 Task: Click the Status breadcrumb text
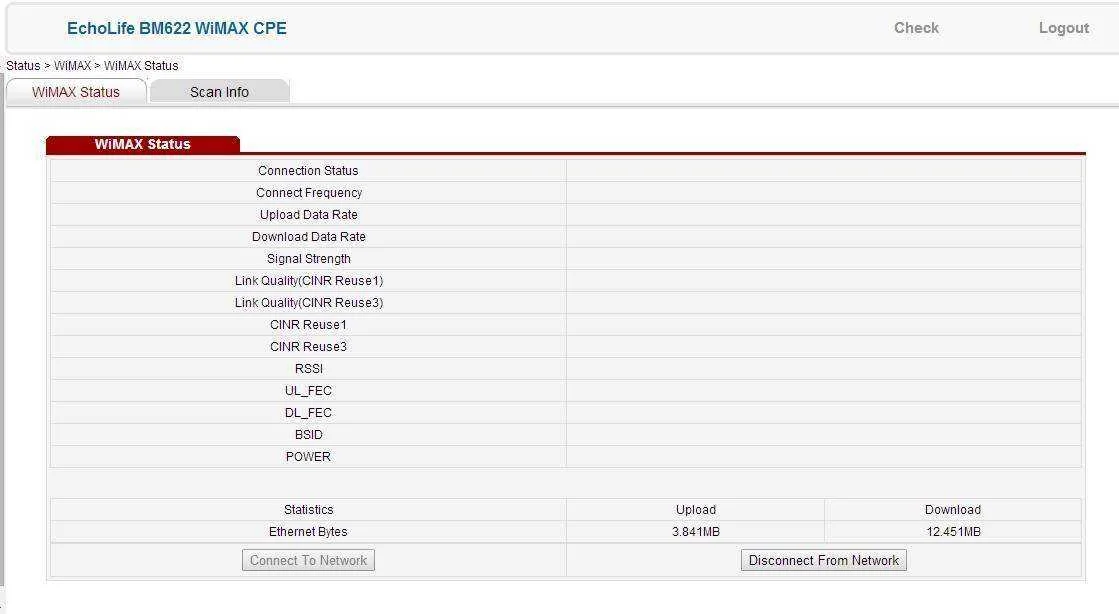23,66
